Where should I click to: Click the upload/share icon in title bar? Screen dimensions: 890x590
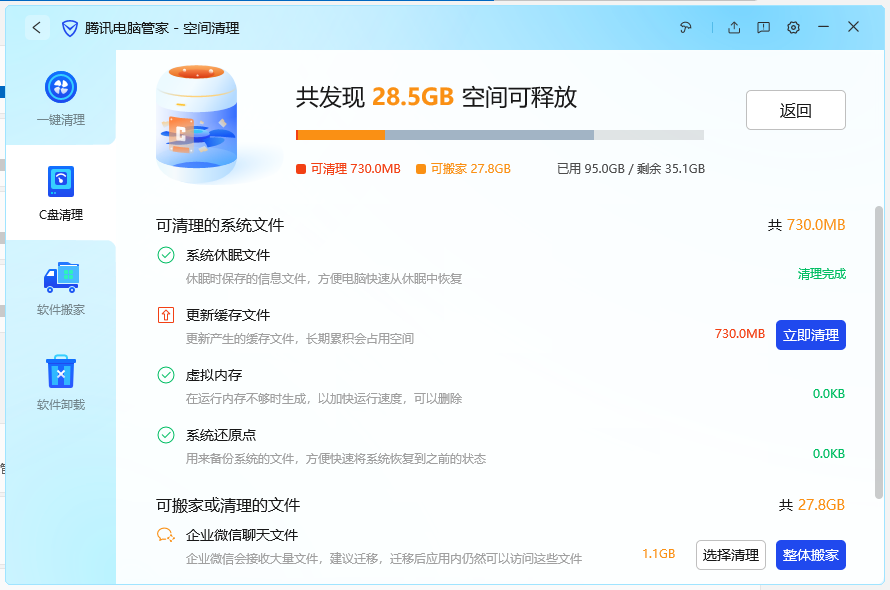(734, 27)
